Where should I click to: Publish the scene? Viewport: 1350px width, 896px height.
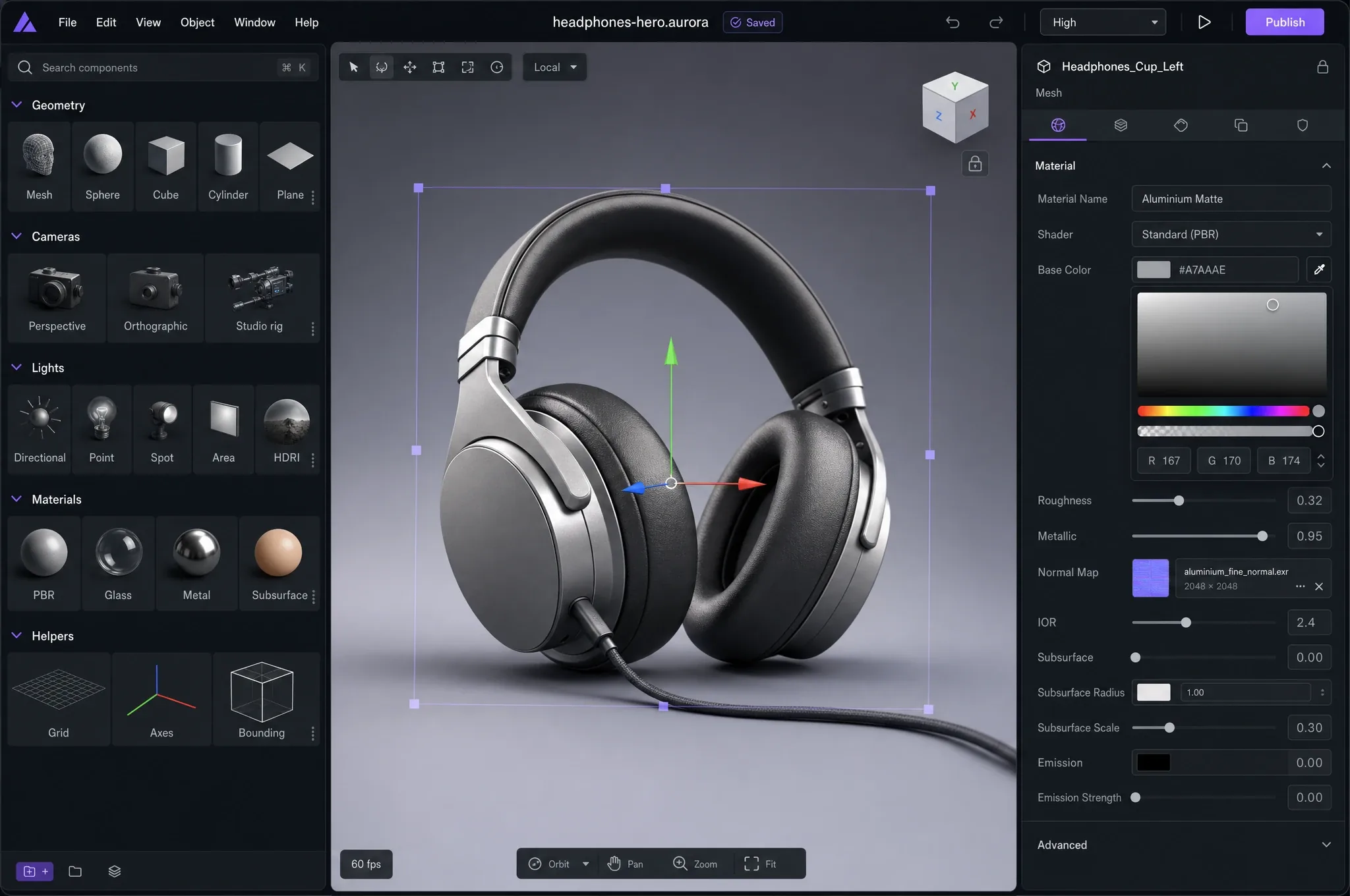click(x=1285, y=22)
